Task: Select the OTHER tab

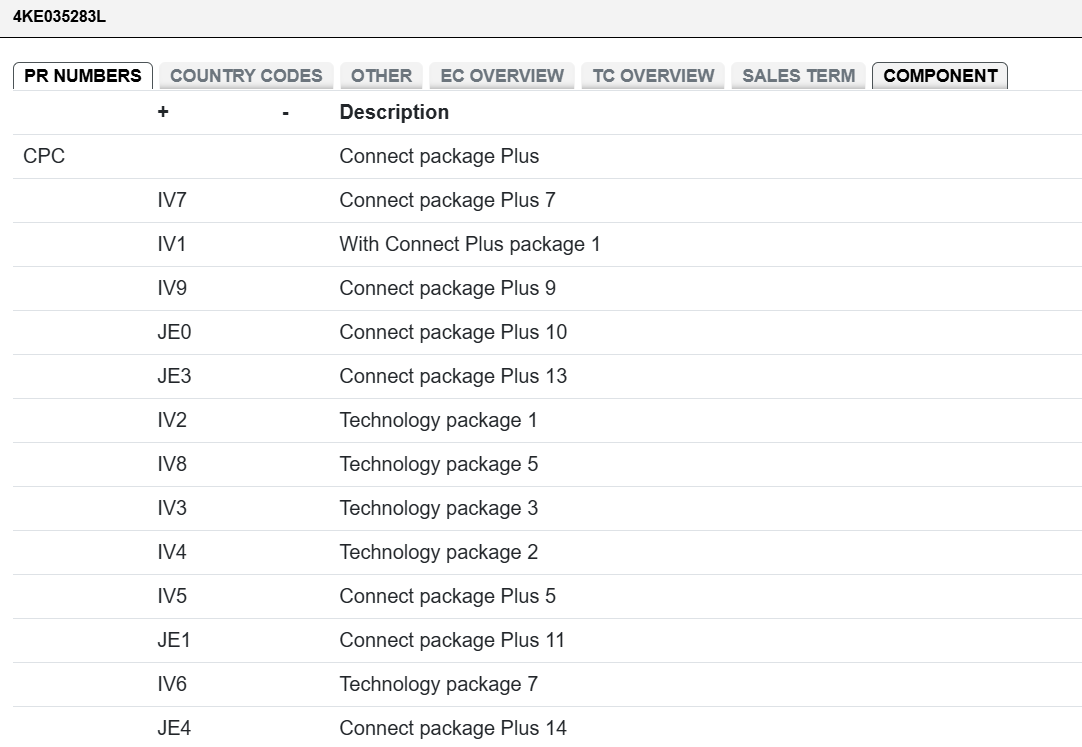Action: click(x=382, y=76)
